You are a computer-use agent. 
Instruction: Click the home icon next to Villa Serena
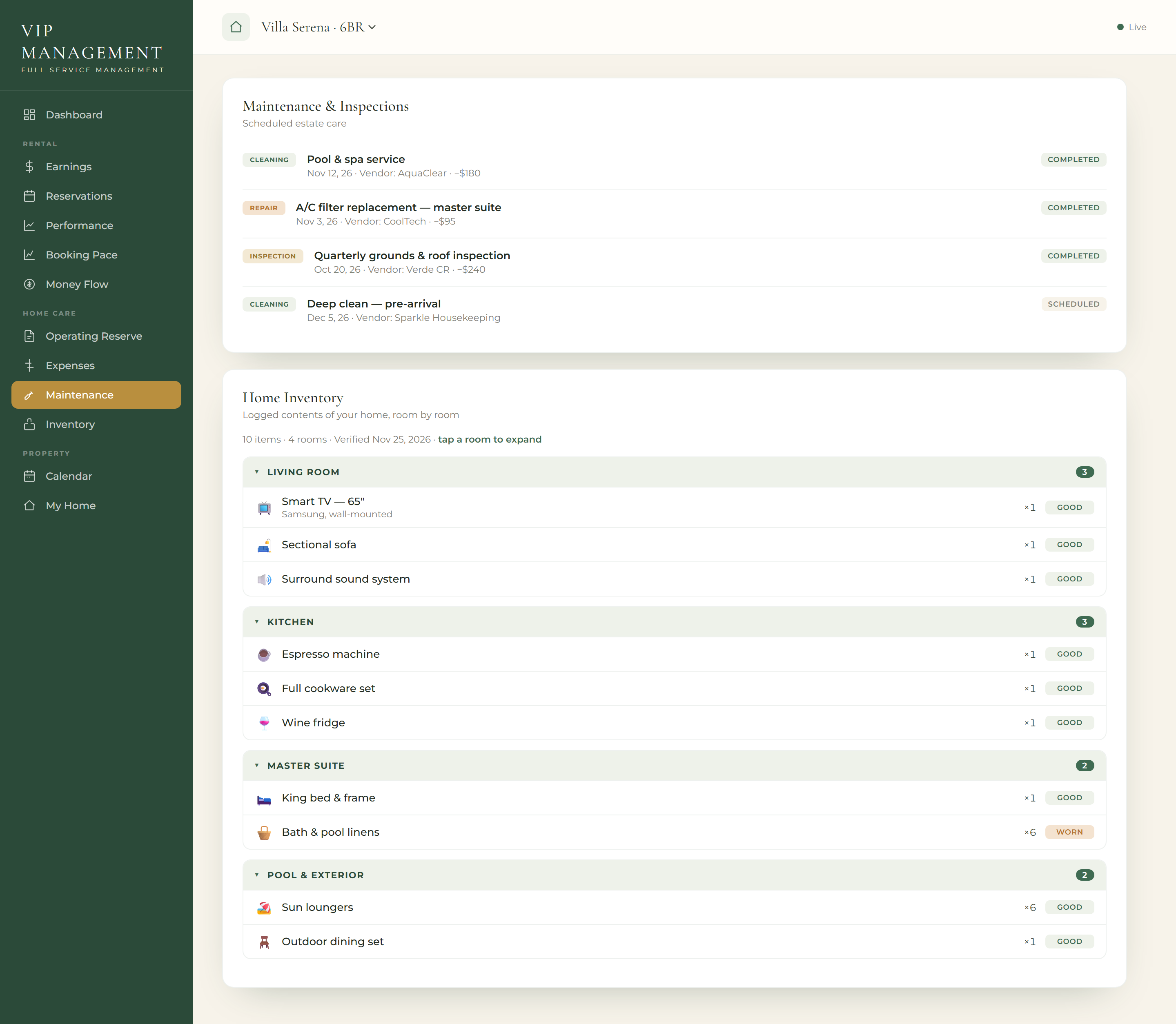point(236,27)
